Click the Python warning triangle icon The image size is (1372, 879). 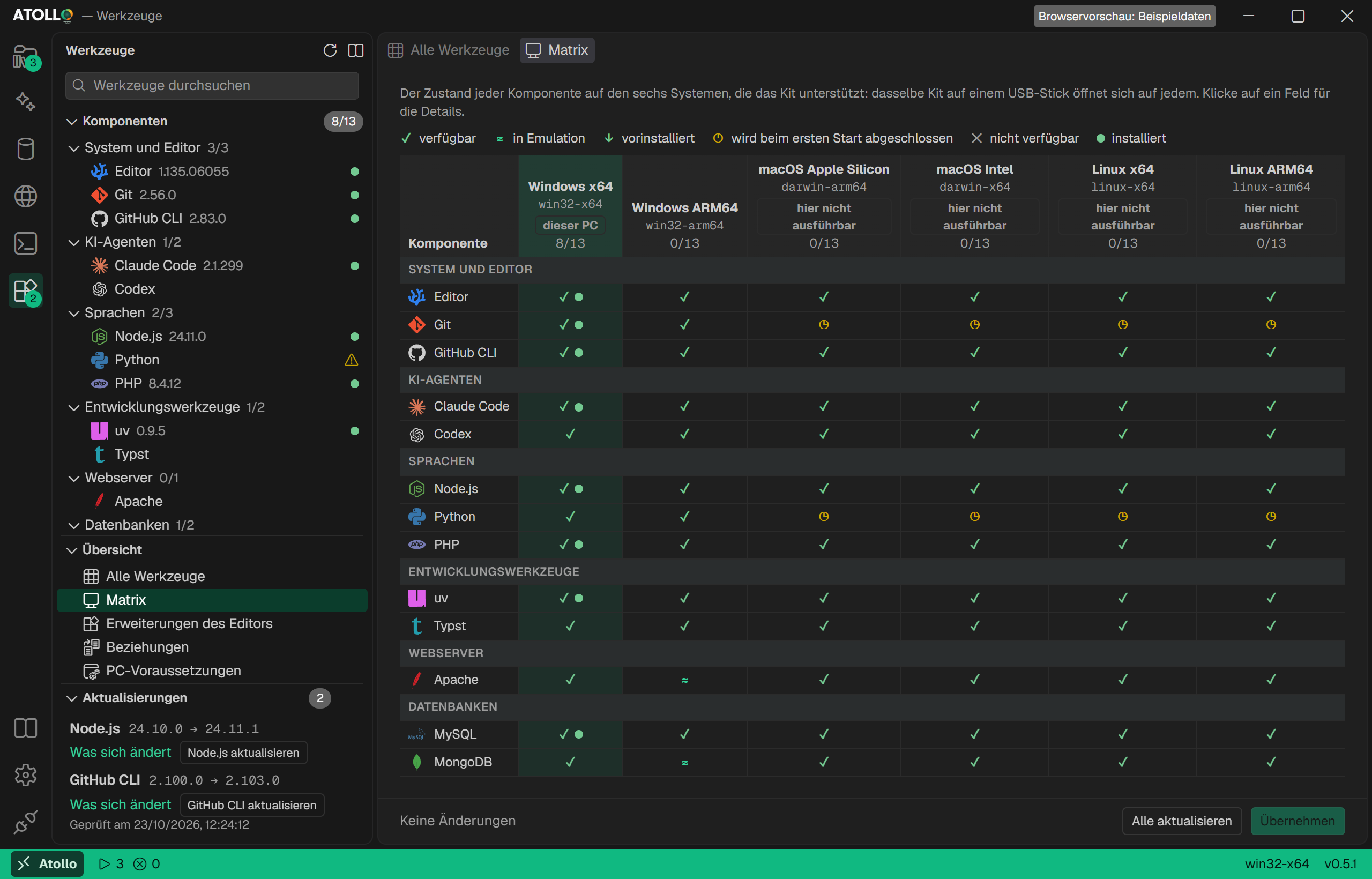pyautogui.click(x=352, y=360)
